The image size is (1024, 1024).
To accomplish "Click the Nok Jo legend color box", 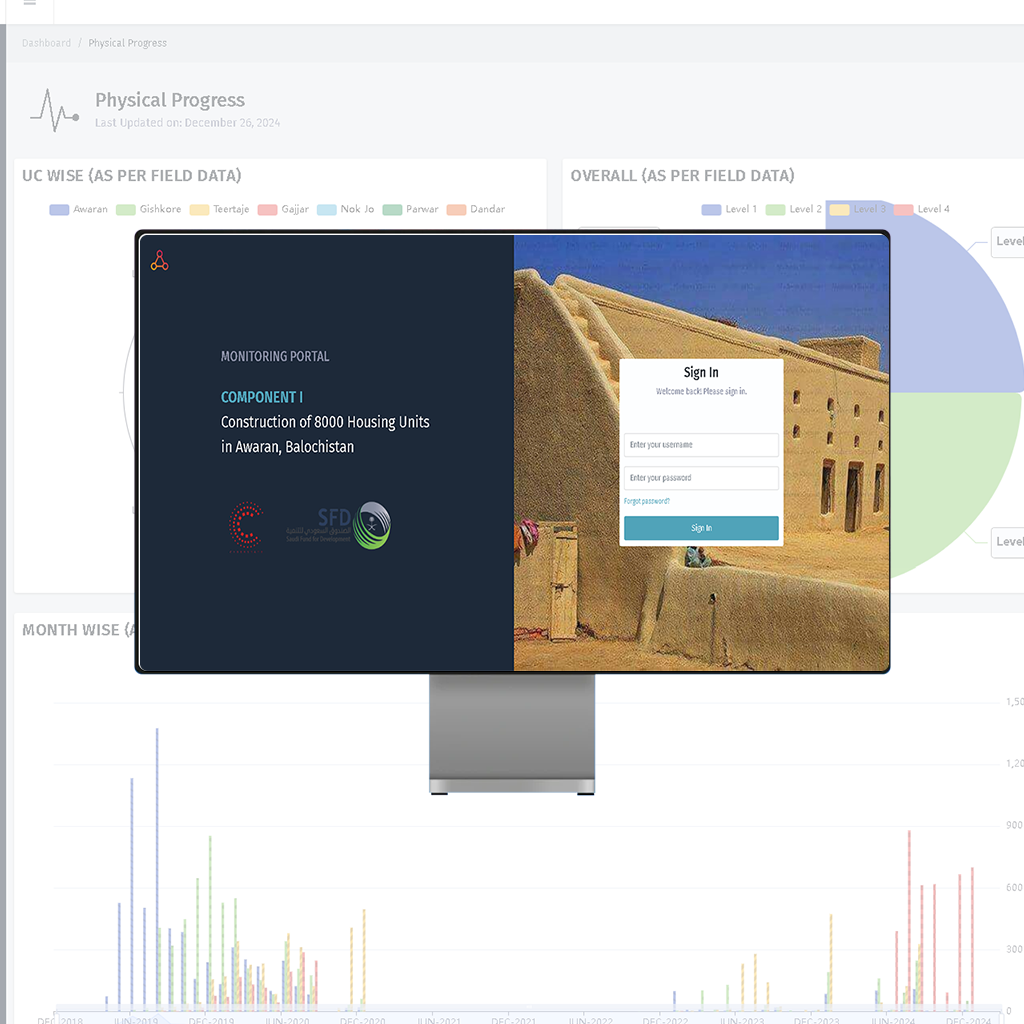I will click(327, 209).
